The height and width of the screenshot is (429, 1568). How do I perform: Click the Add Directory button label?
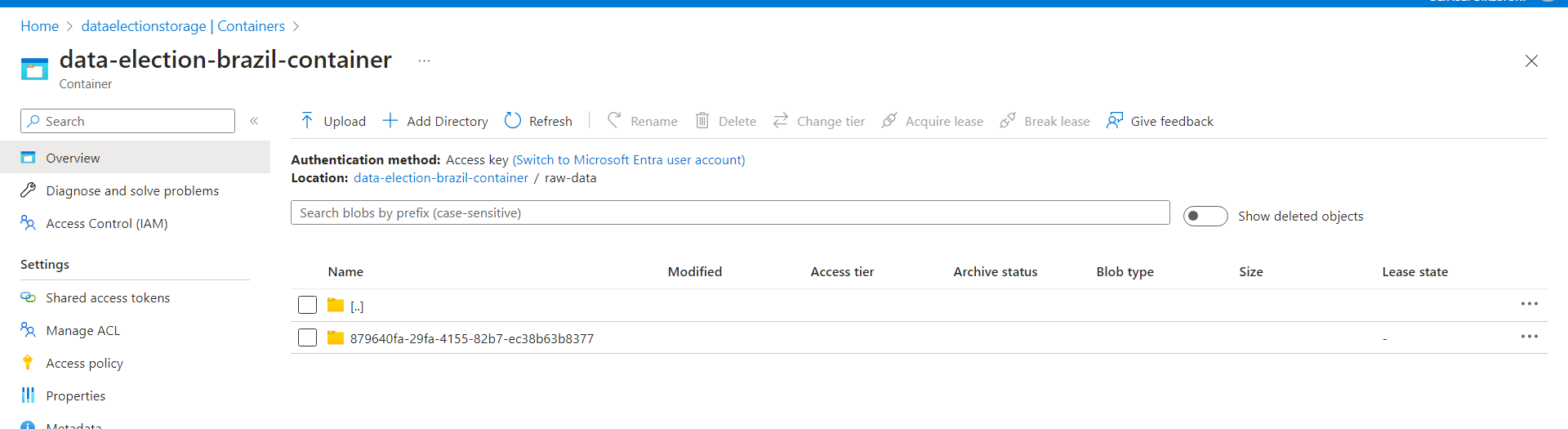pos(448,121)
